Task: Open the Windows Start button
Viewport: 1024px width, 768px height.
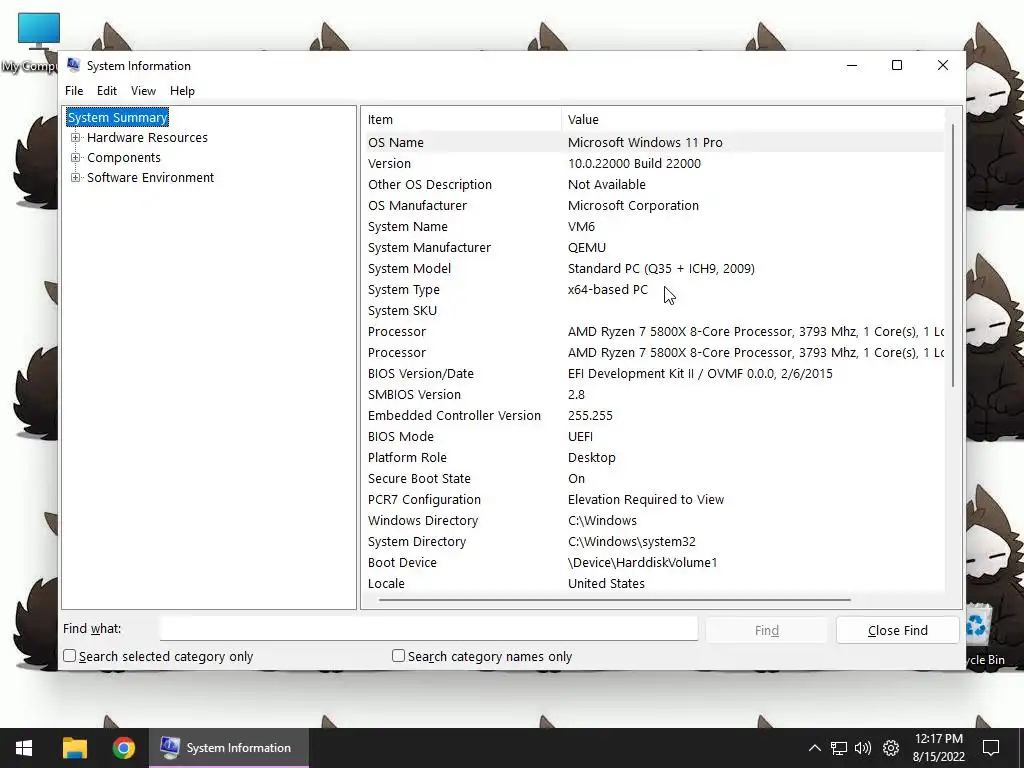Action: (24, 748)
